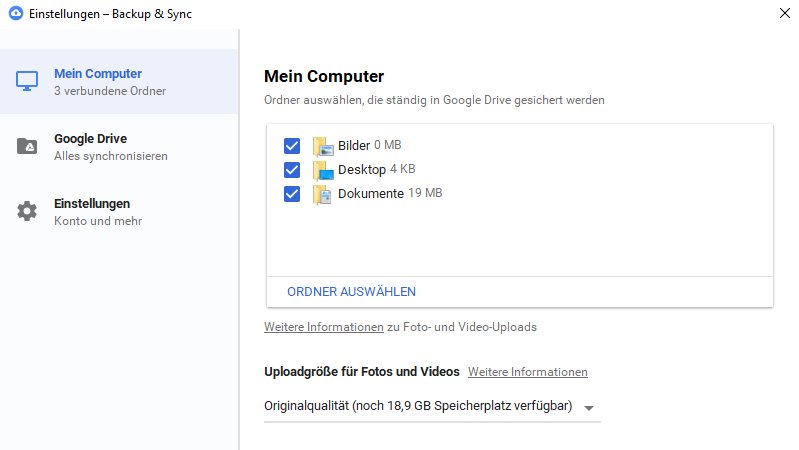Disable backup for the Dokumente folder

292,194
